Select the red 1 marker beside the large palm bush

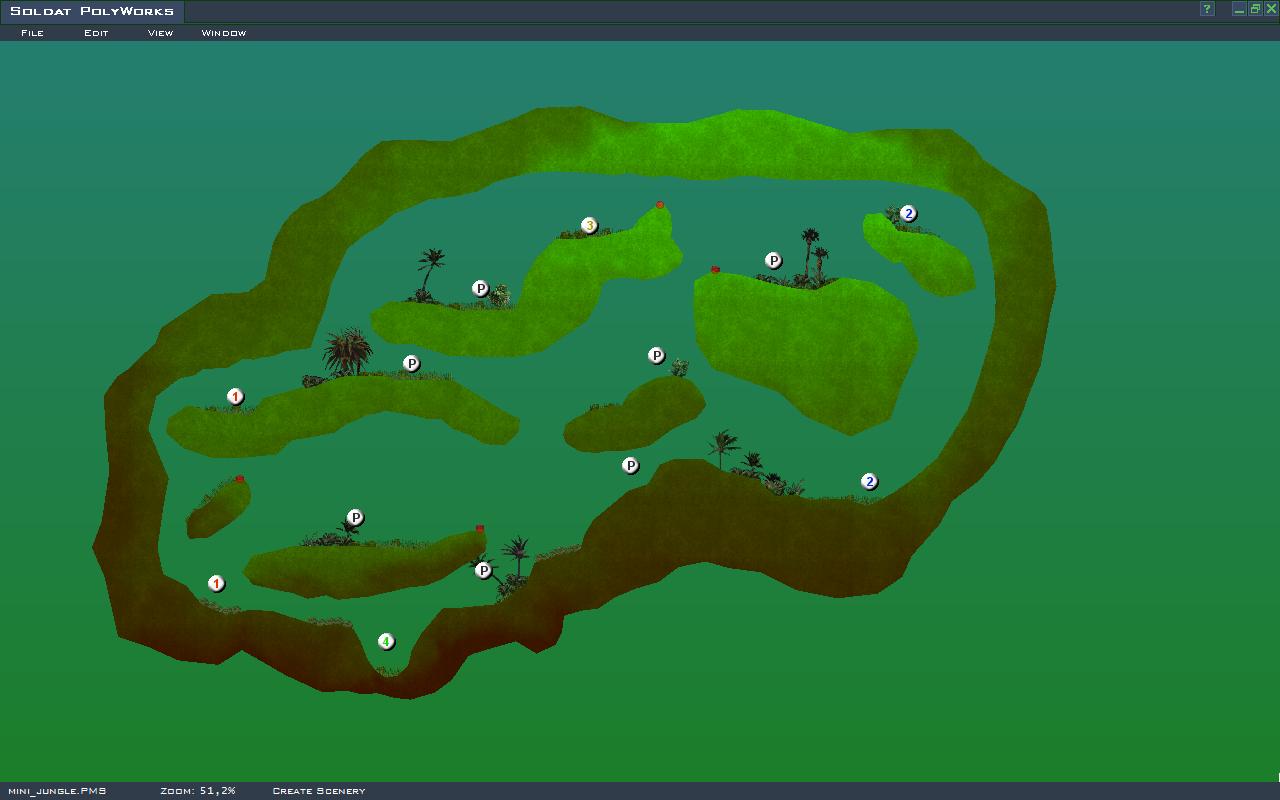pos(235,397)
